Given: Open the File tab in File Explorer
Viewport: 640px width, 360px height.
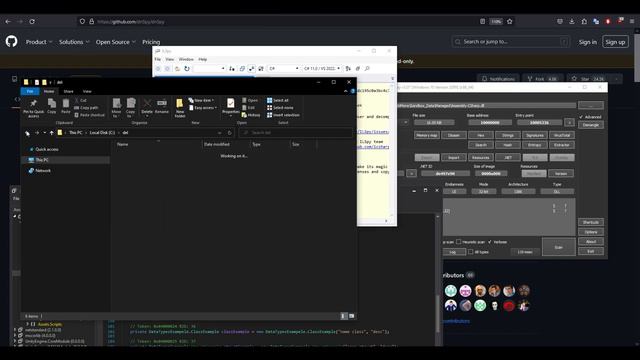Looking at the screenshot, I should pyautogui.click(x=30, y=91).
